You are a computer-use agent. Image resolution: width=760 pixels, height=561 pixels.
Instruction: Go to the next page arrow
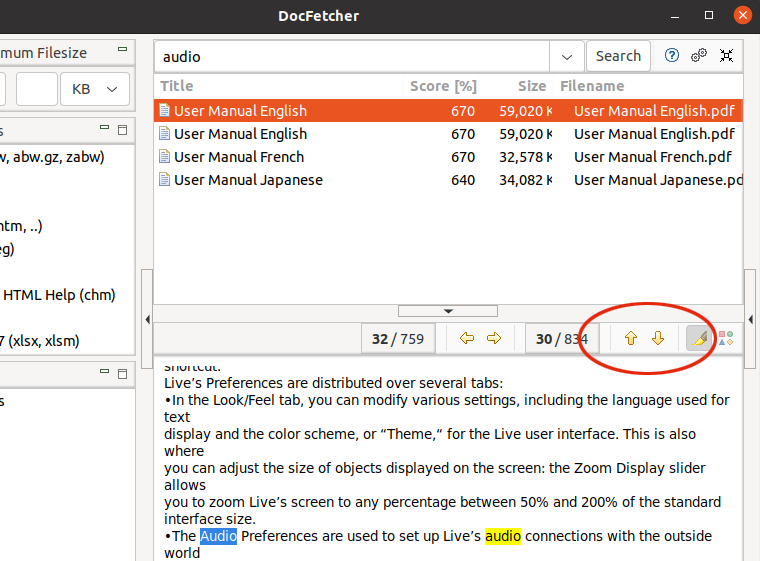(x=494, y=338)
